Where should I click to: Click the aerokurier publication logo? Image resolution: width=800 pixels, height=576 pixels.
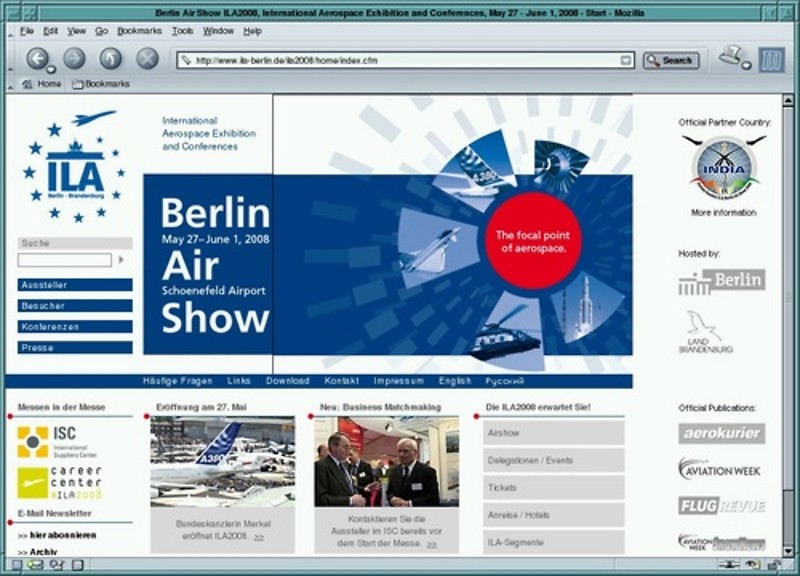click(721, 433)
